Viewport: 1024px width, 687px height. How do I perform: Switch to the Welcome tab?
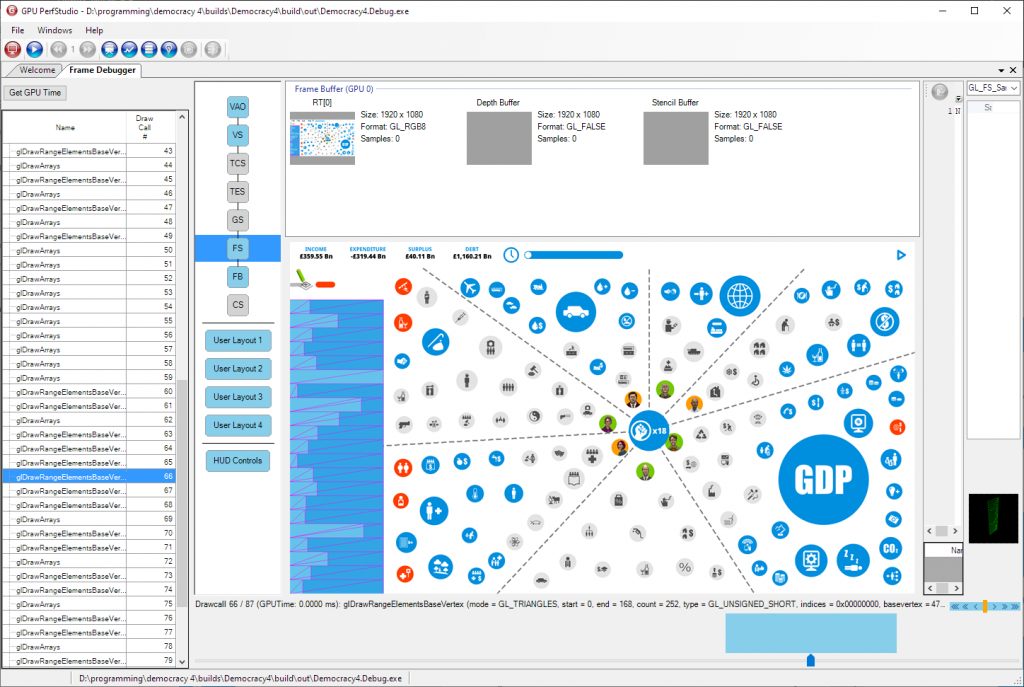coord(37,70)
